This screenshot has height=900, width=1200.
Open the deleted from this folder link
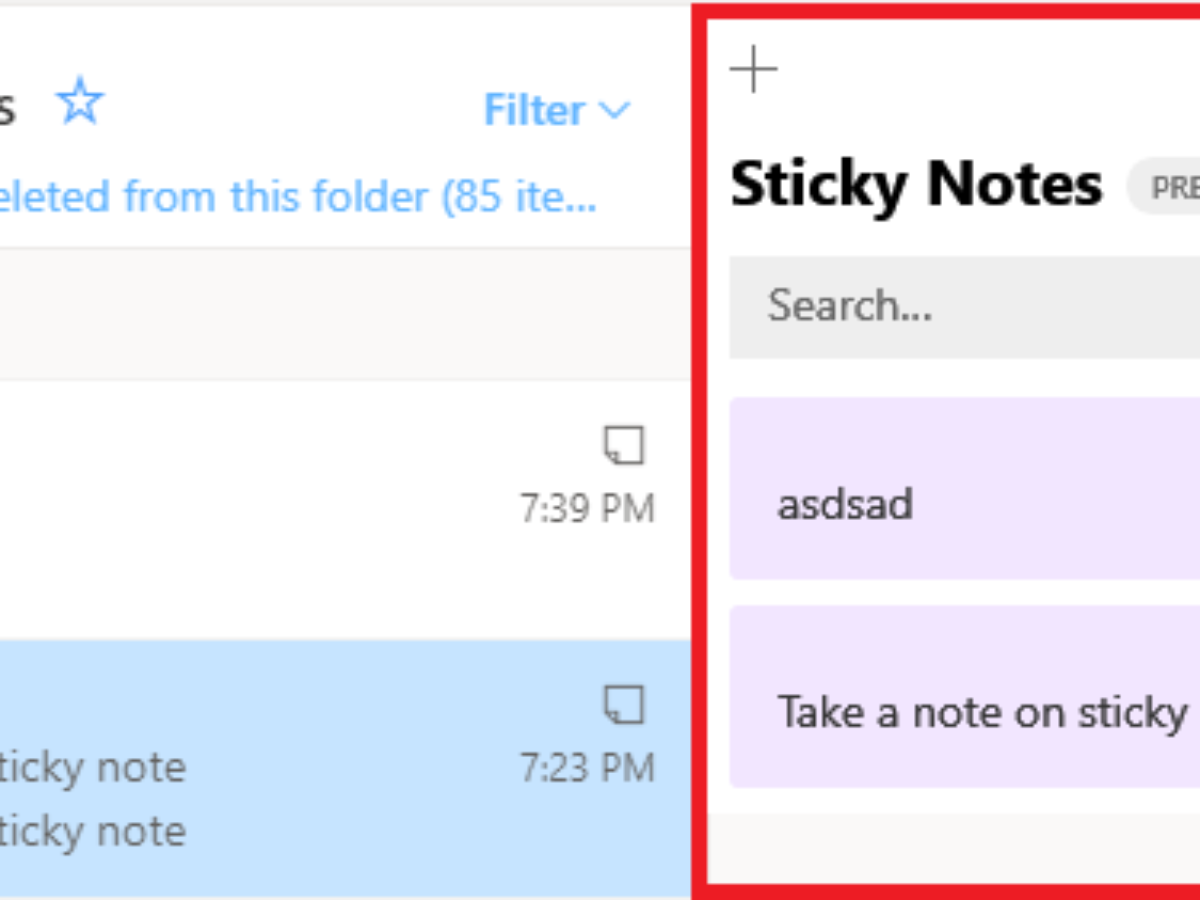pyautogui.click(x=298, y=198)
